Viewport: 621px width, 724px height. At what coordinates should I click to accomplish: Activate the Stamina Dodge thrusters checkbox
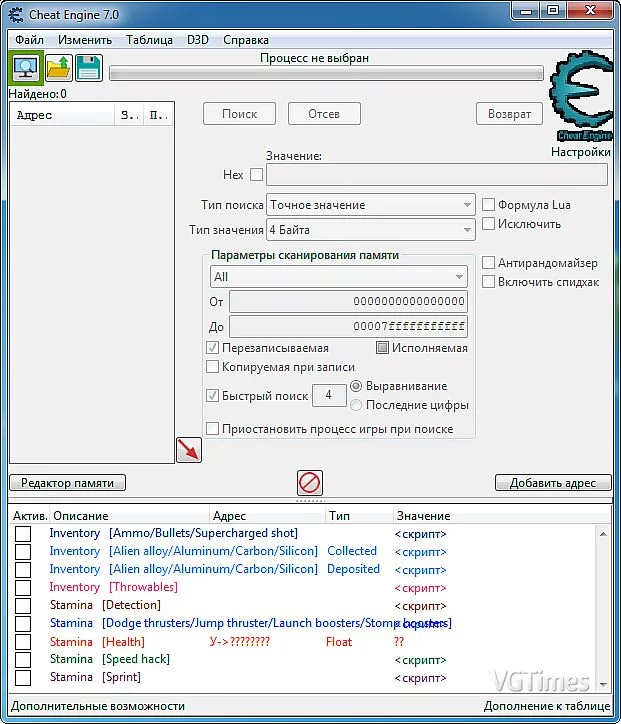point(23,624)
